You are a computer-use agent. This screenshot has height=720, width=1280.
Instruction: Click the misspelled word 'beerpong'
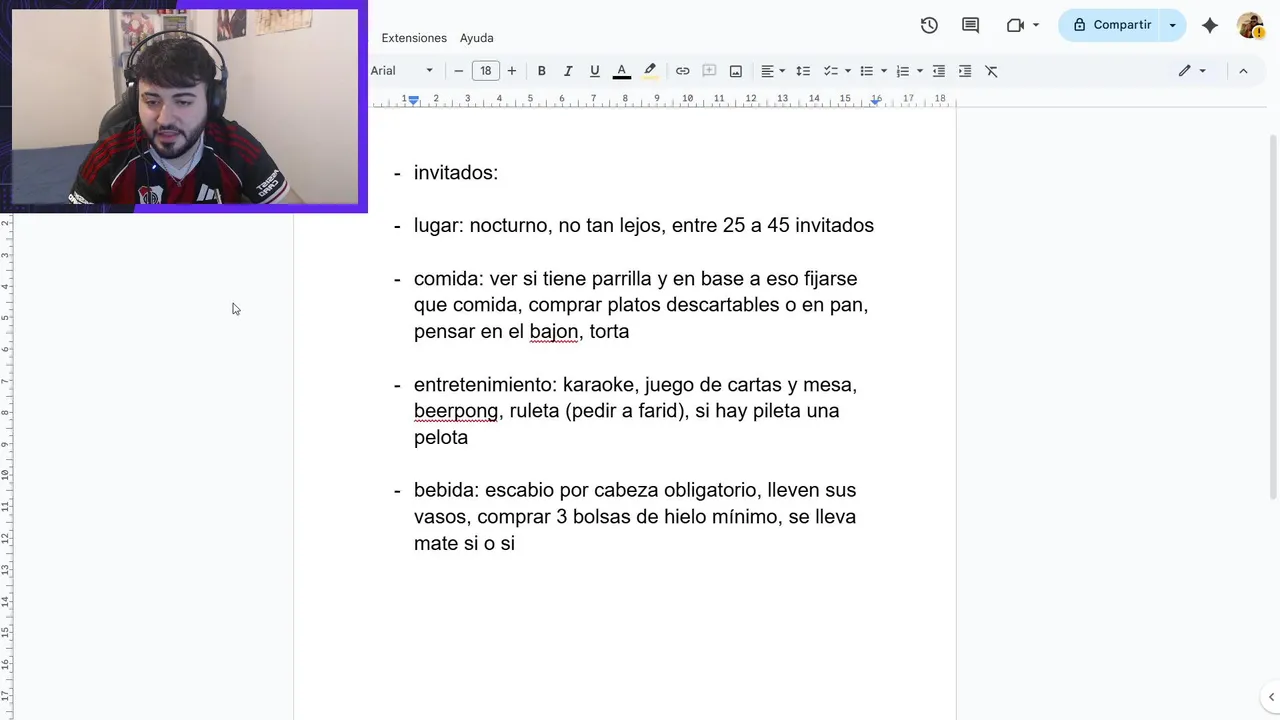[x=456, y=411]
